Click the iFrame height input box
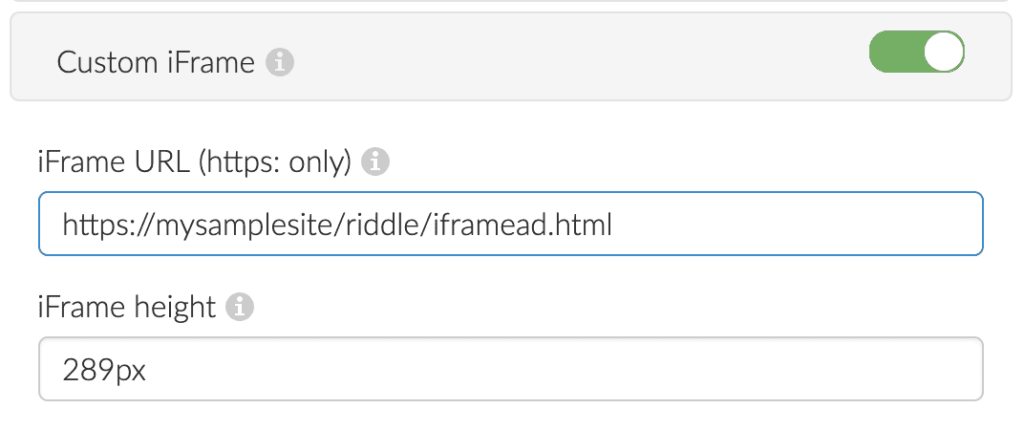Viewport: 1024px width, 430px height. [511, 369]
